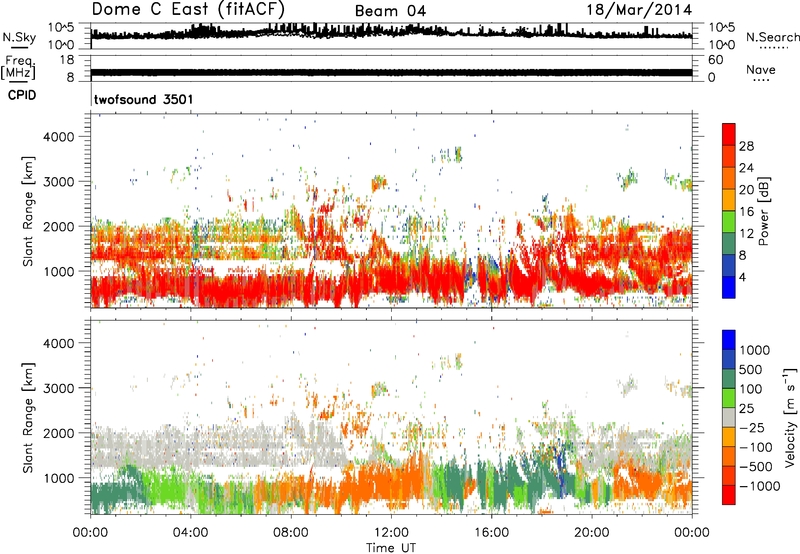Viewport: 800px width, 554px height.
Task: Click the blue 1000 m/s velocity band
Action: [x=729, y=340]
